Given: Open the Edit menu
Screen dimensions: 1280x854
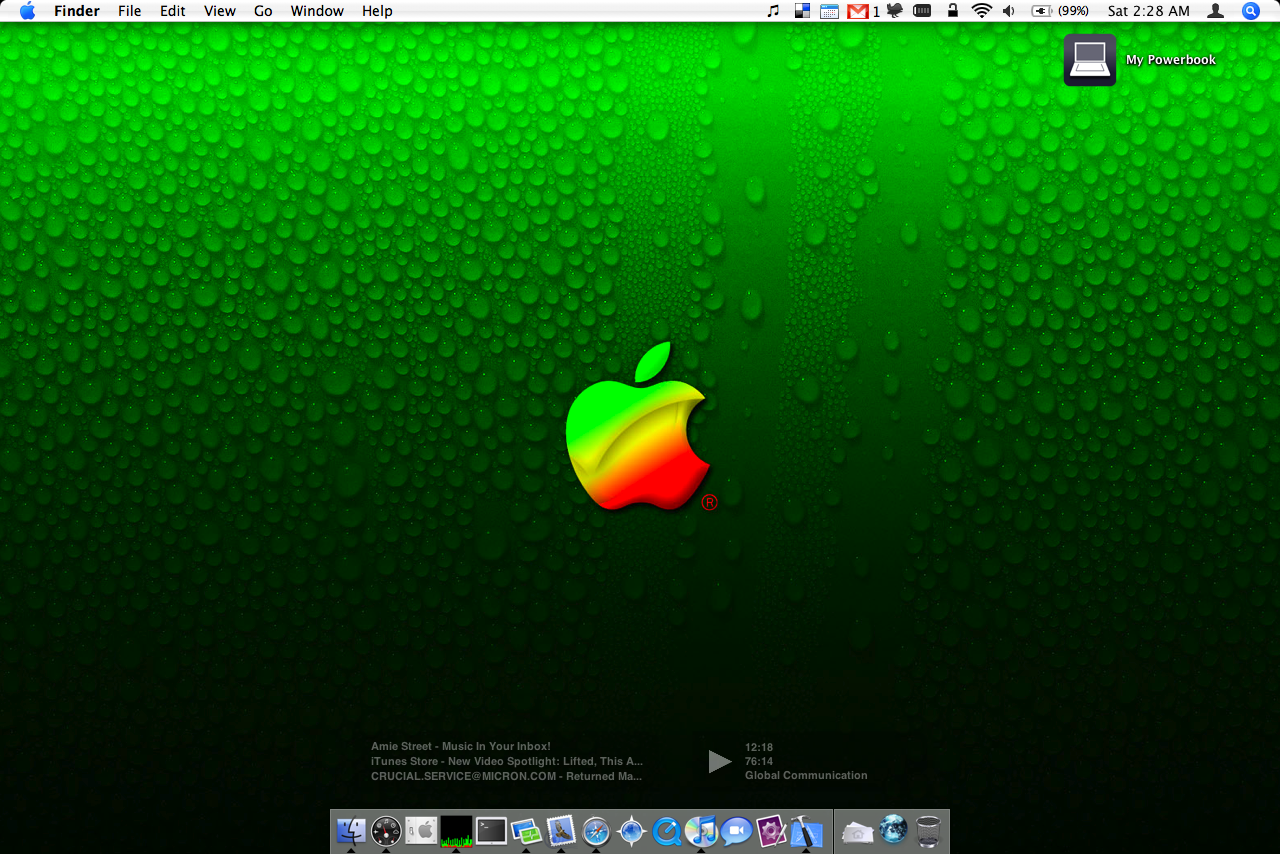Looking at the screenshot, I should tap(173, 11).
